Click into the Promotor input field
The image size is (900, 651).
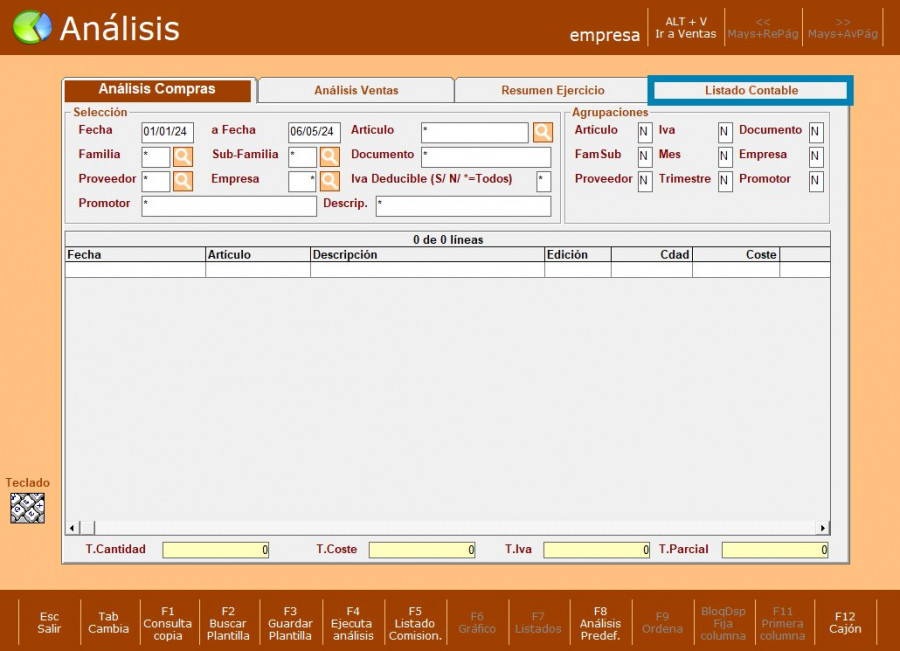click(229, 206)
